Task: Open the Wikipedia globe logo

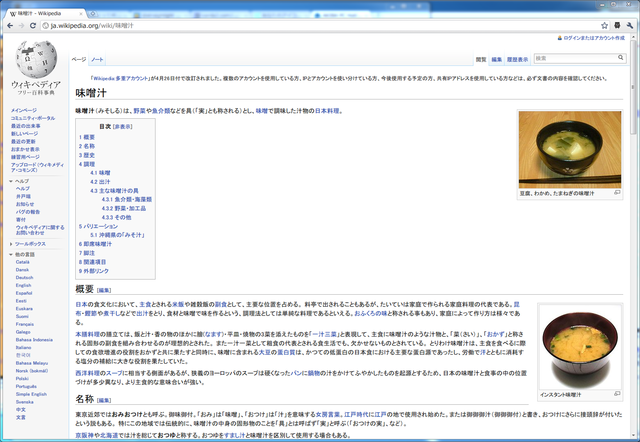Action: (x=36, y=59)
